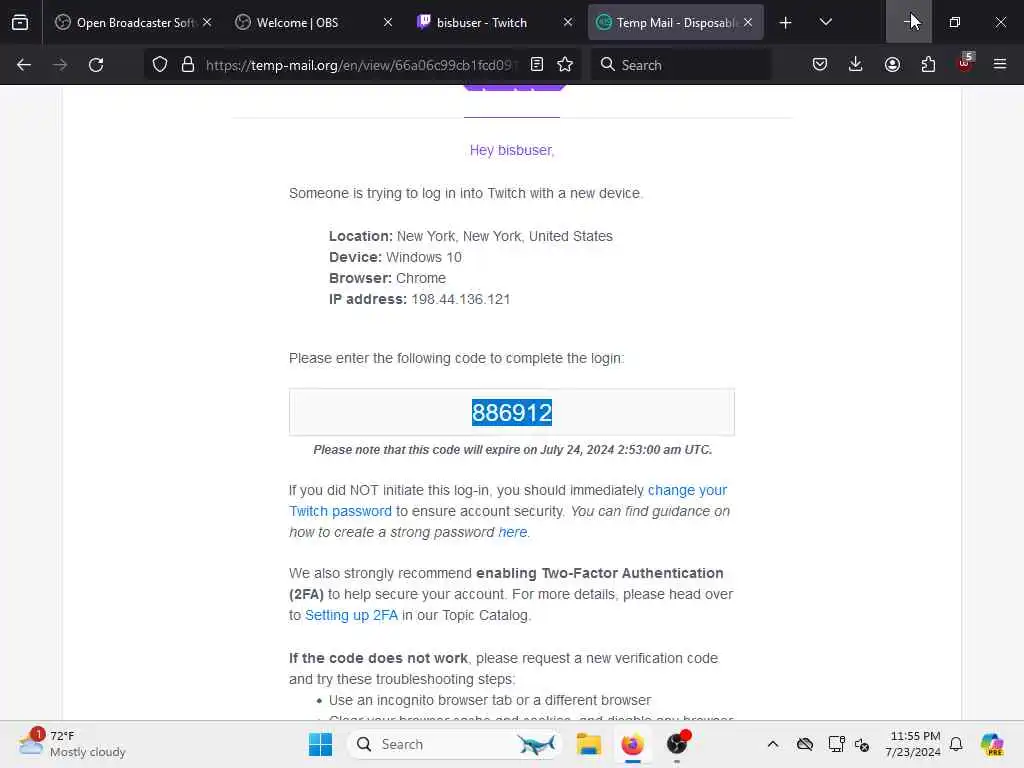Go back to previous page

tap(24, 65)
